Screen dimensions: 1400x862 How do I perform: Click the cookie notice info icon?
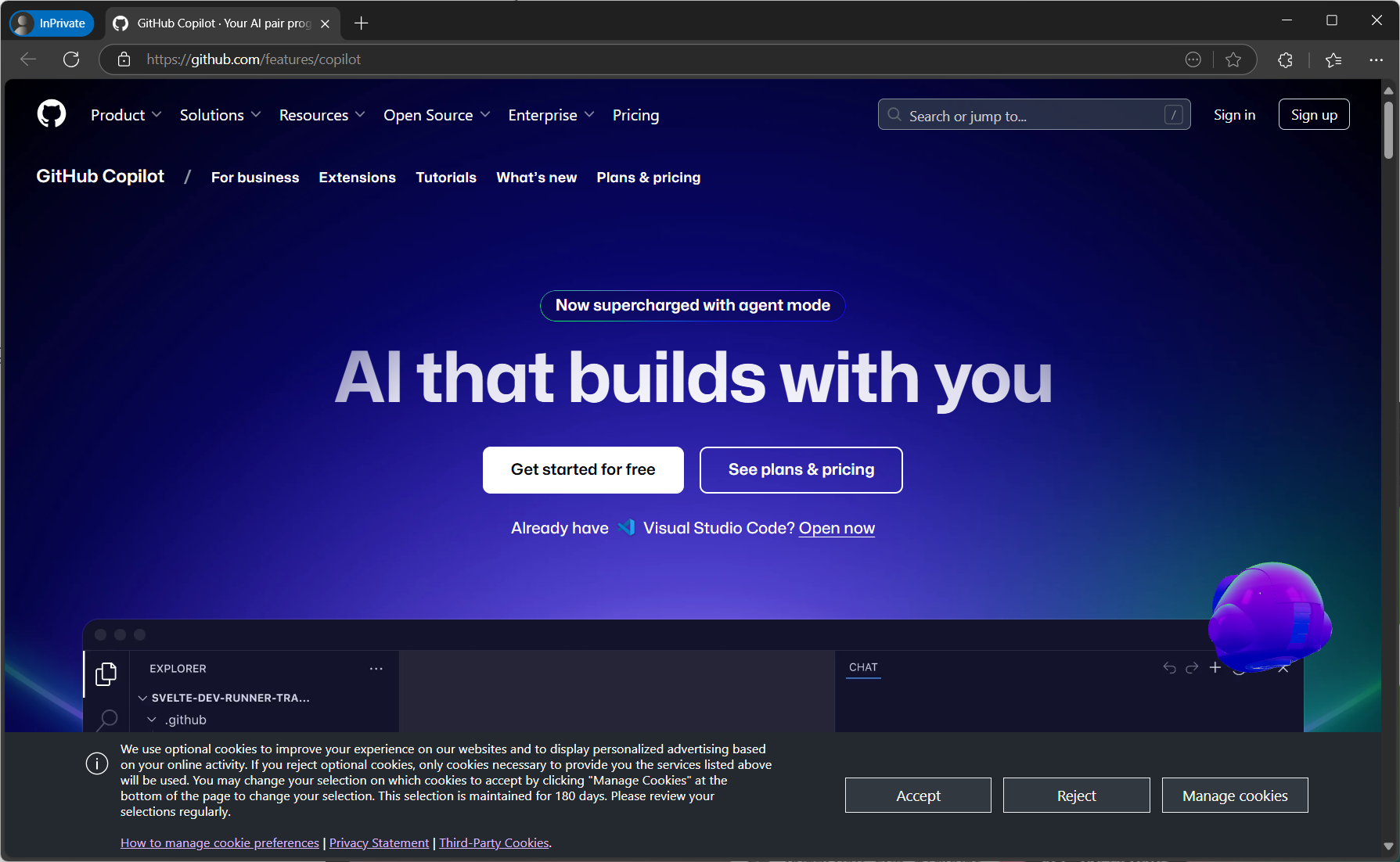[x=97, y=763]
